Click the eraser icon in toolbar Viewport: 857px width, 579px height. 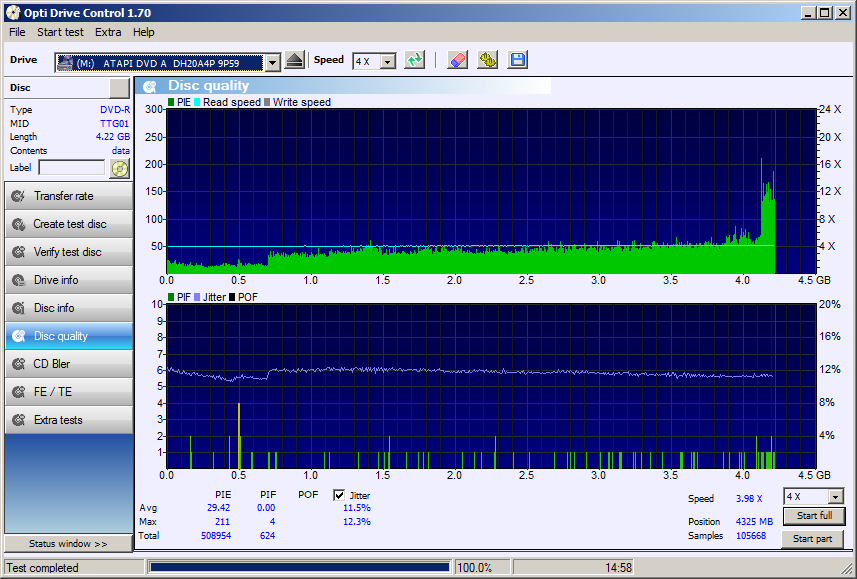457,60
